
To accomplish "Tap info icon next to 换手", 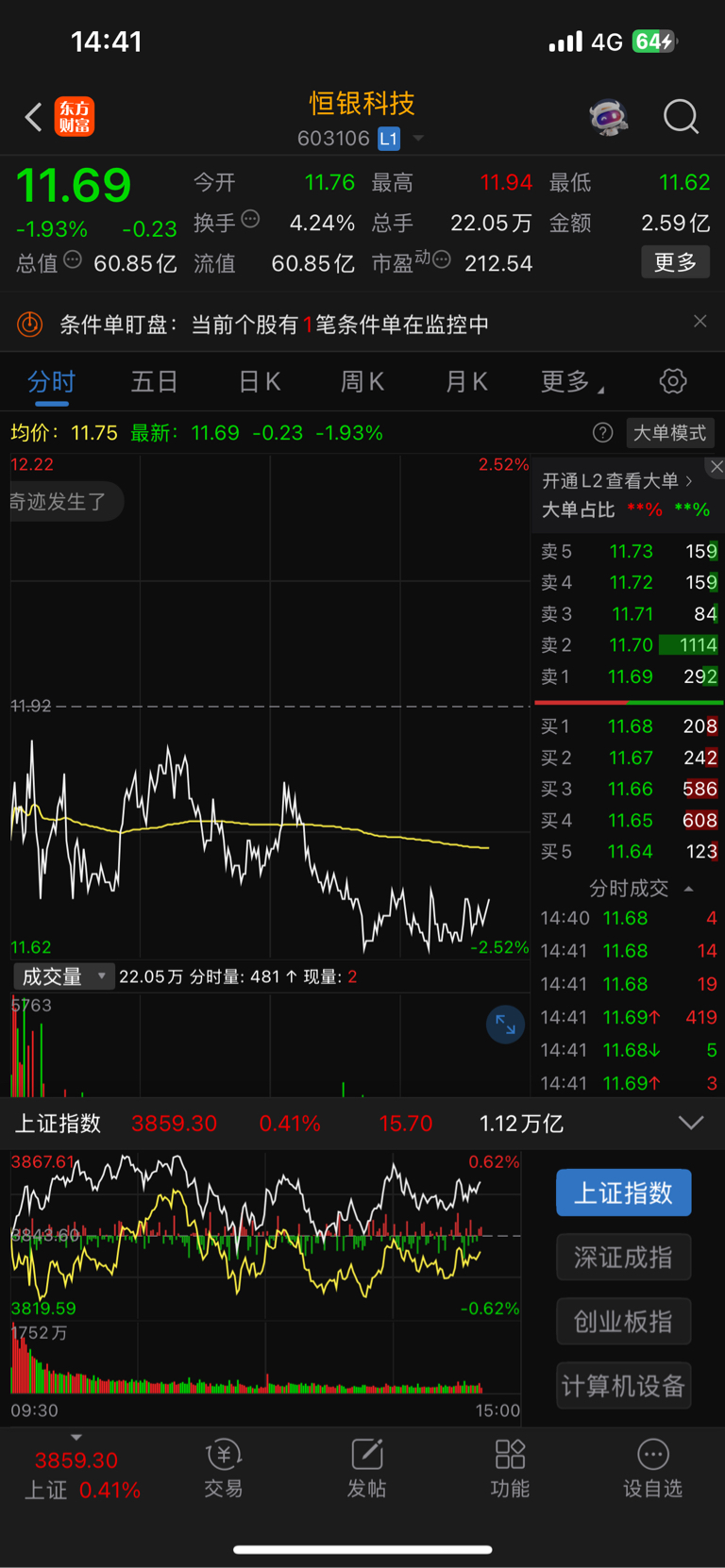I will point(250,219).
